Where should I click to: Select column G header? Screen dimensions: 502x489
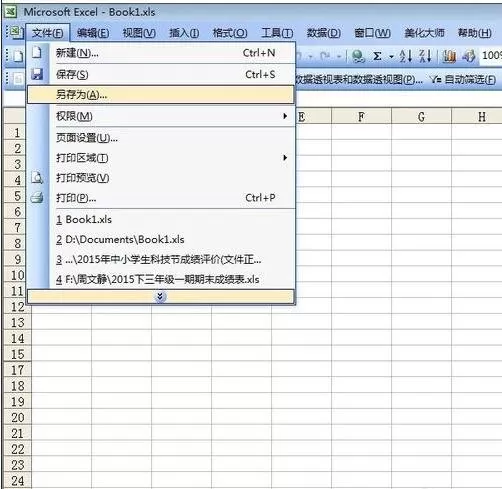pyautogui.click(x=421, y=117)
